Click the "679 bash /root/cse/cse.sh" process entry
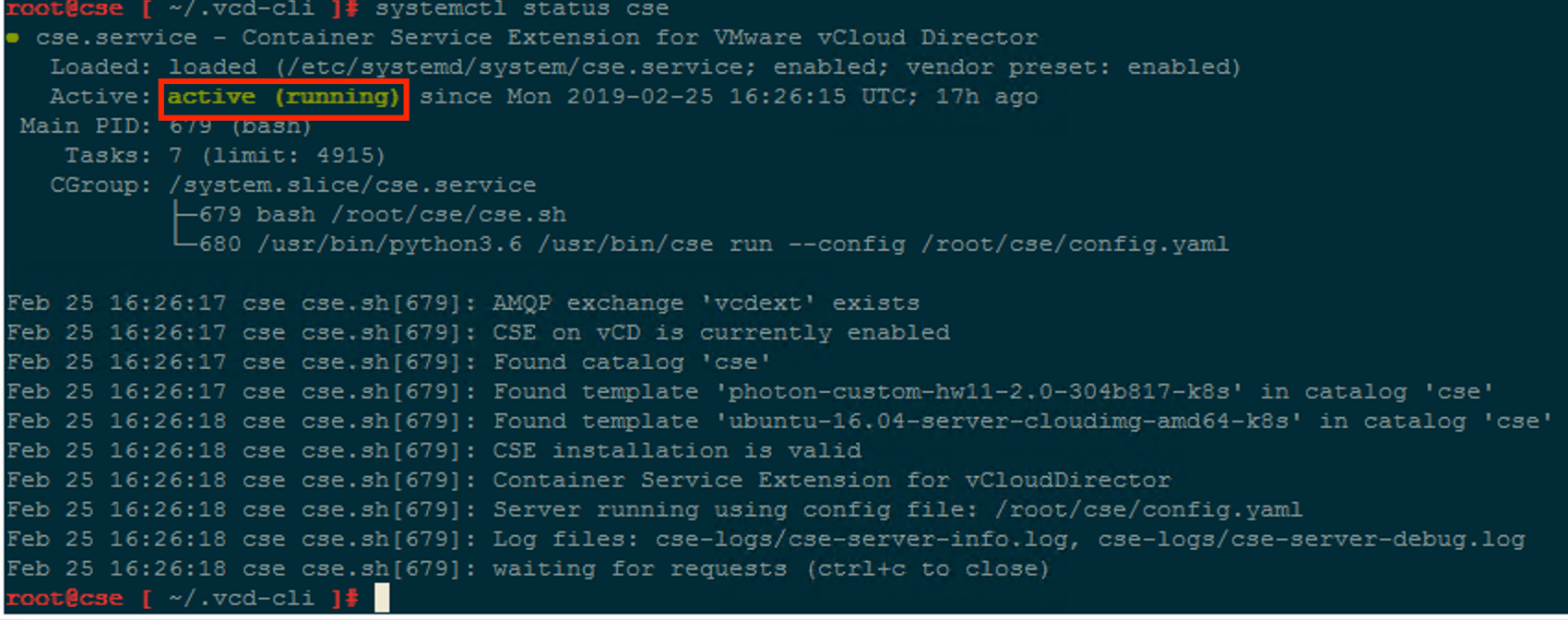Screen dimensions: 1568x620 (x=382, y=215)
